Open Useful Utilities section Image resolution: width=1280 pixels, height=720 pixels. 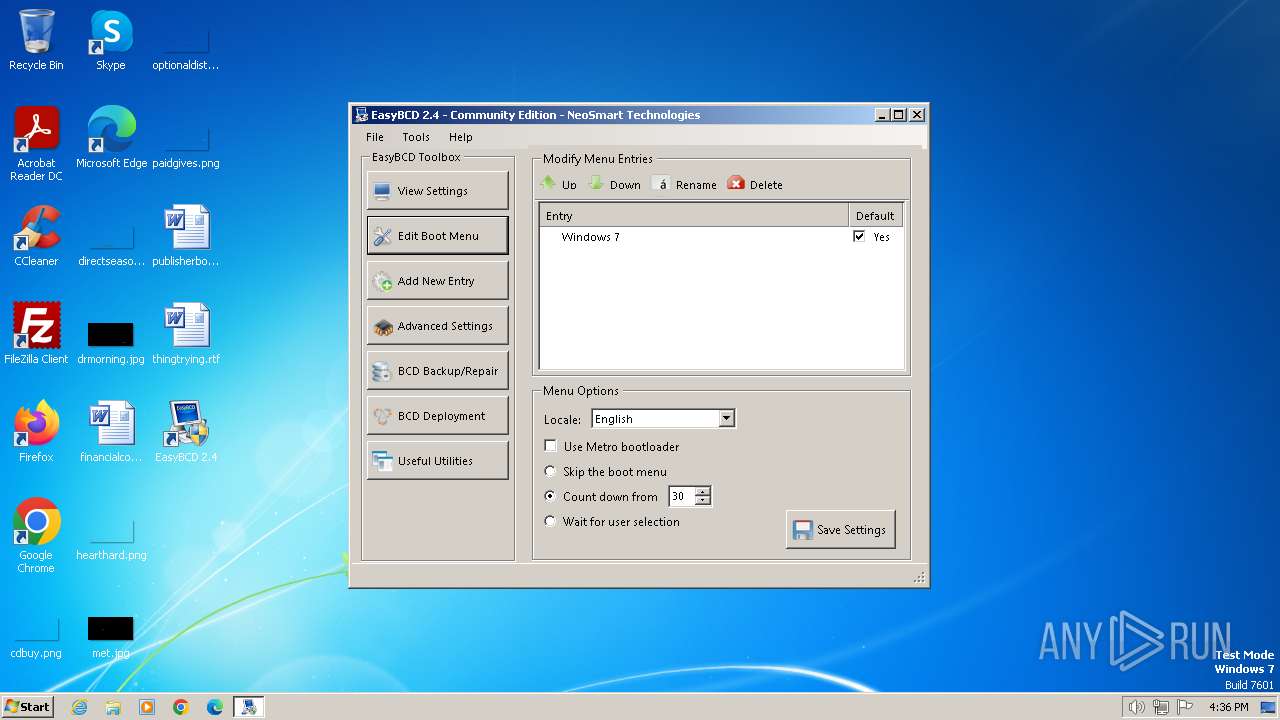click(437, 460)
